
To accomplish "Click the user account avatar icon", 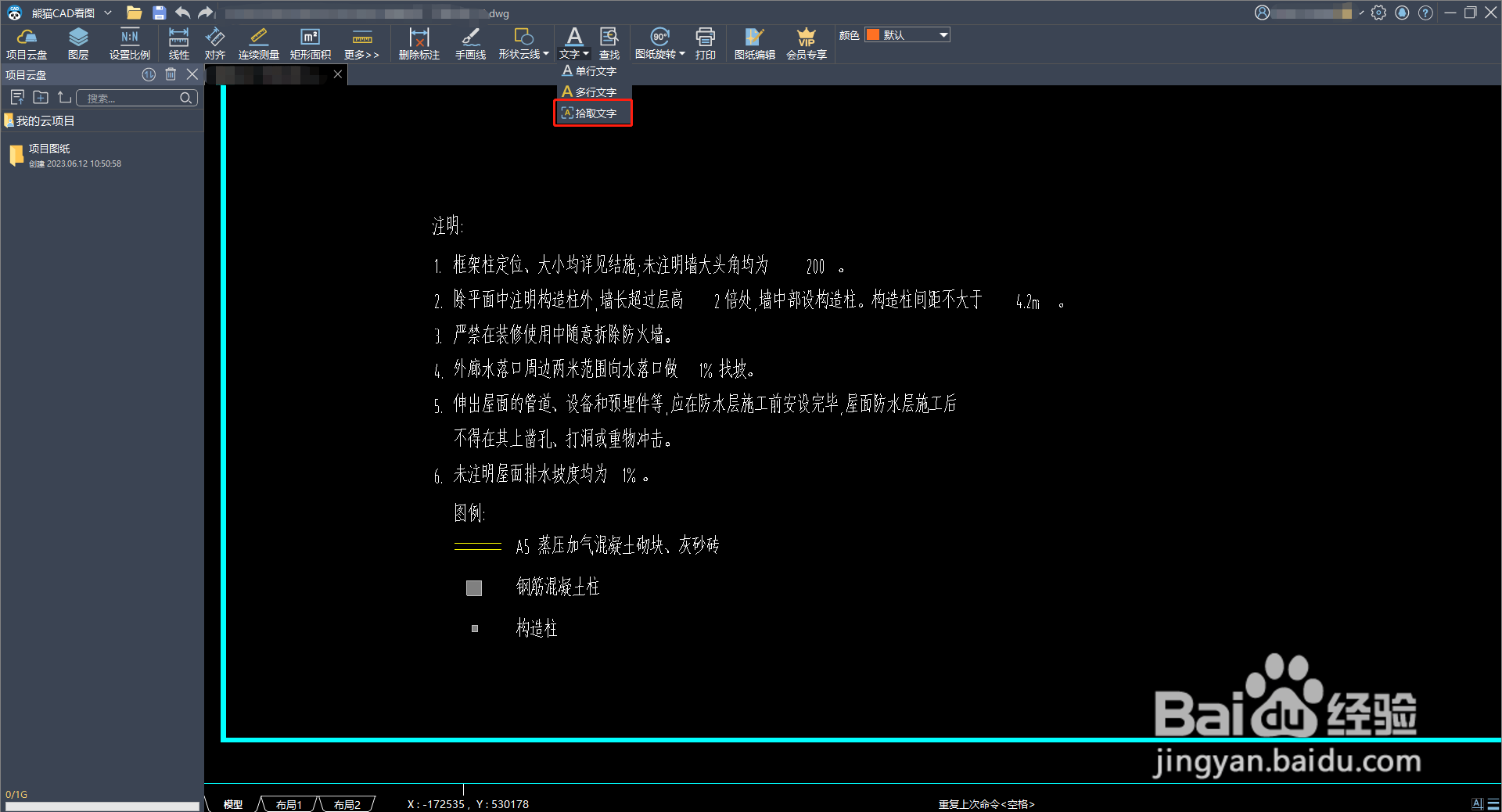I will pos(1262,13).
